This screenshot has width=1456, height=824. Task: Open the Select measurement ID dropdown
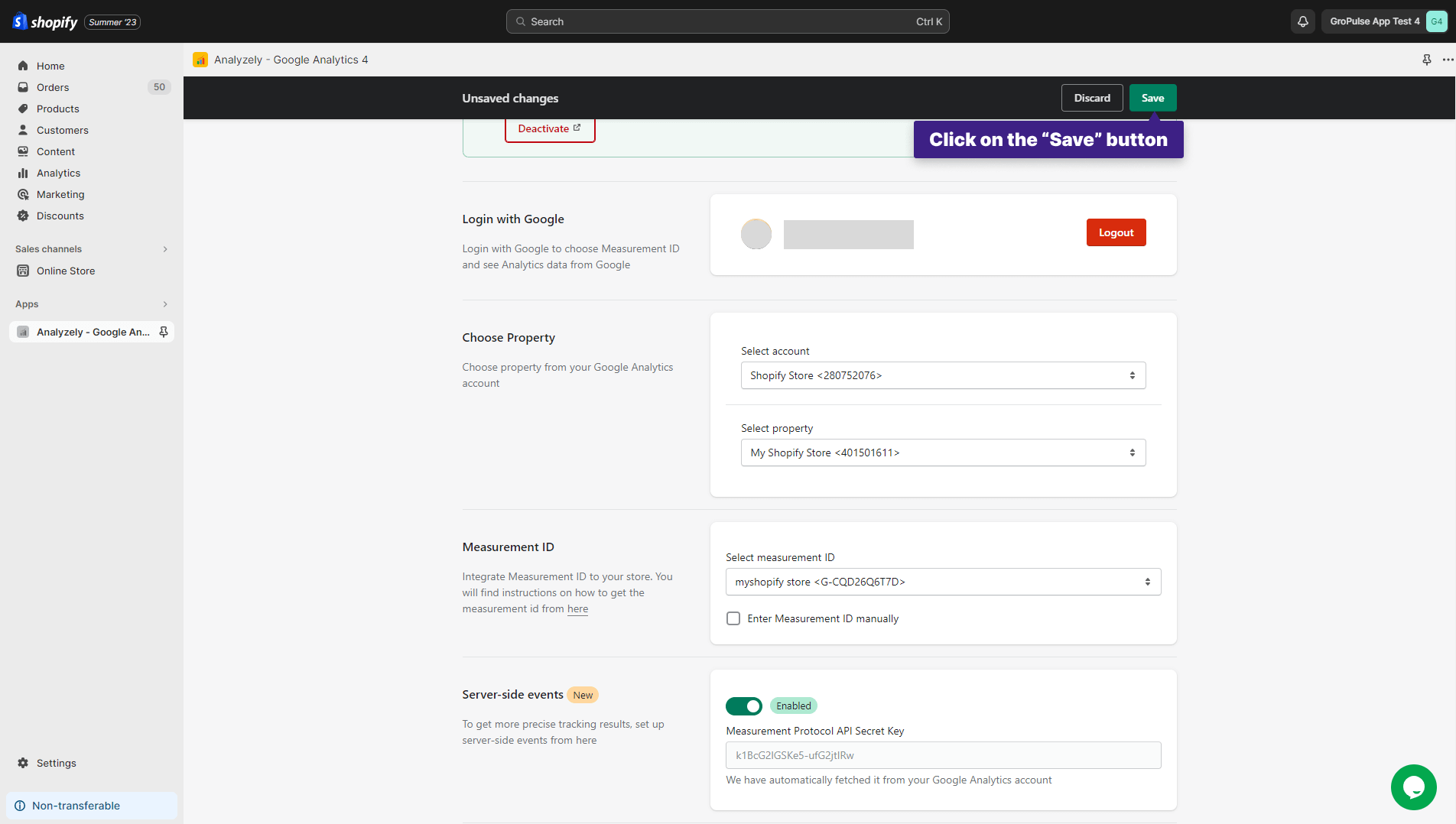(943, 582)
